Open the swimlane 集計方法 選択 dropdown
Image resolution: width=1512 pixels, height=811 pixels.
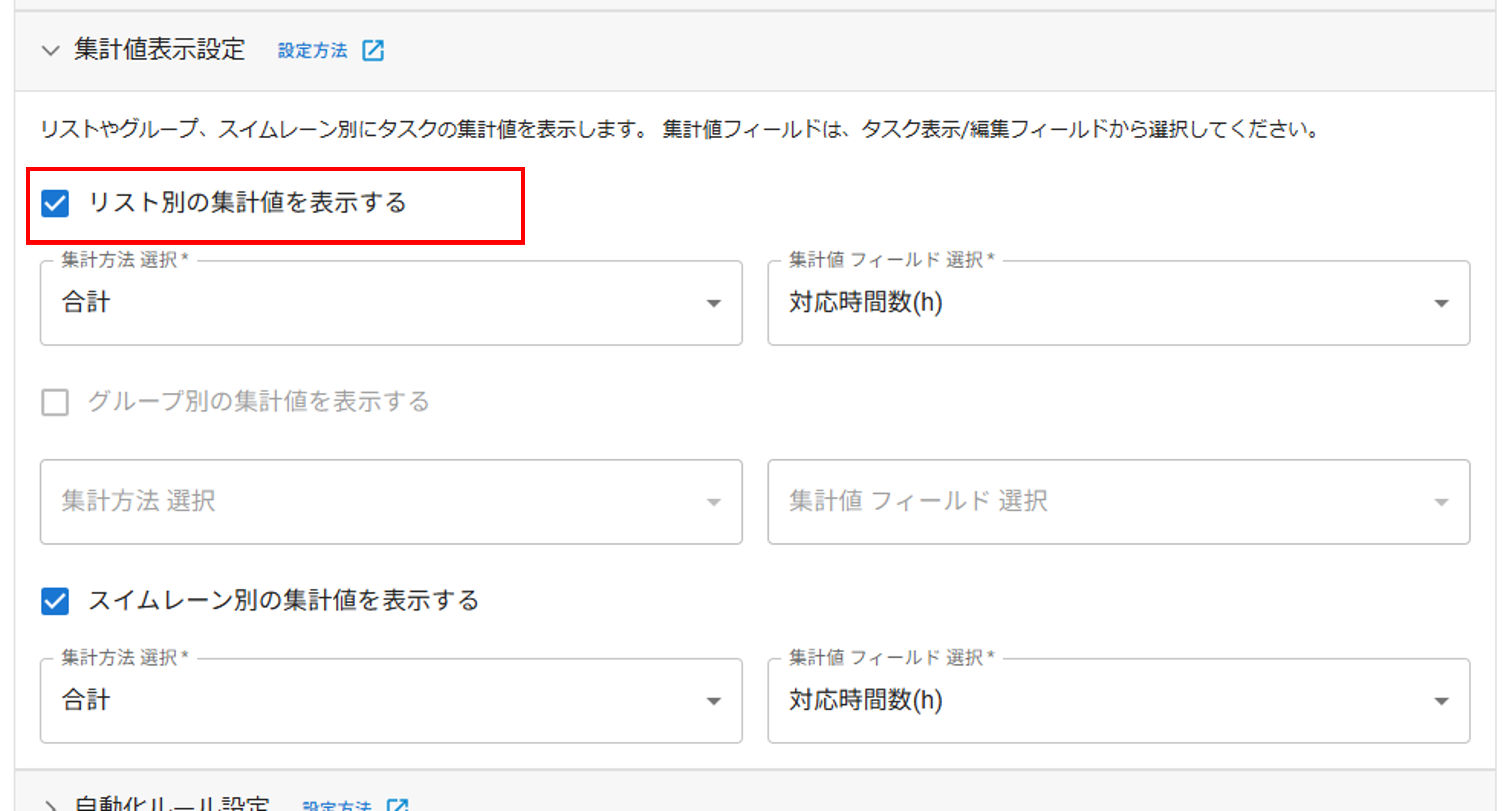pos(387,701)
